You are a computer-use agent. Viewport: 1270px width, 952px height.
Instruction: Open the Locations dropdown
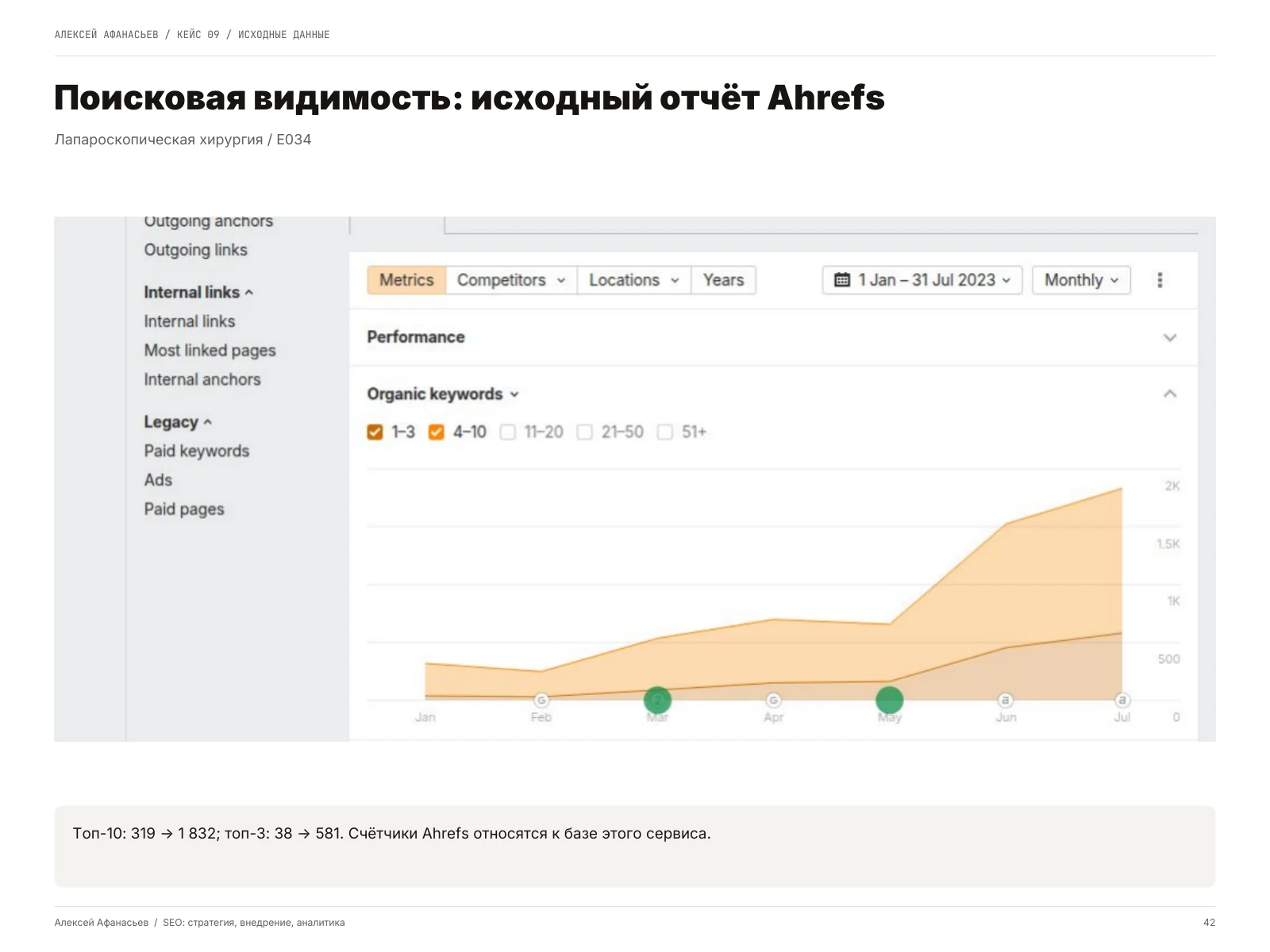[634, 280]
